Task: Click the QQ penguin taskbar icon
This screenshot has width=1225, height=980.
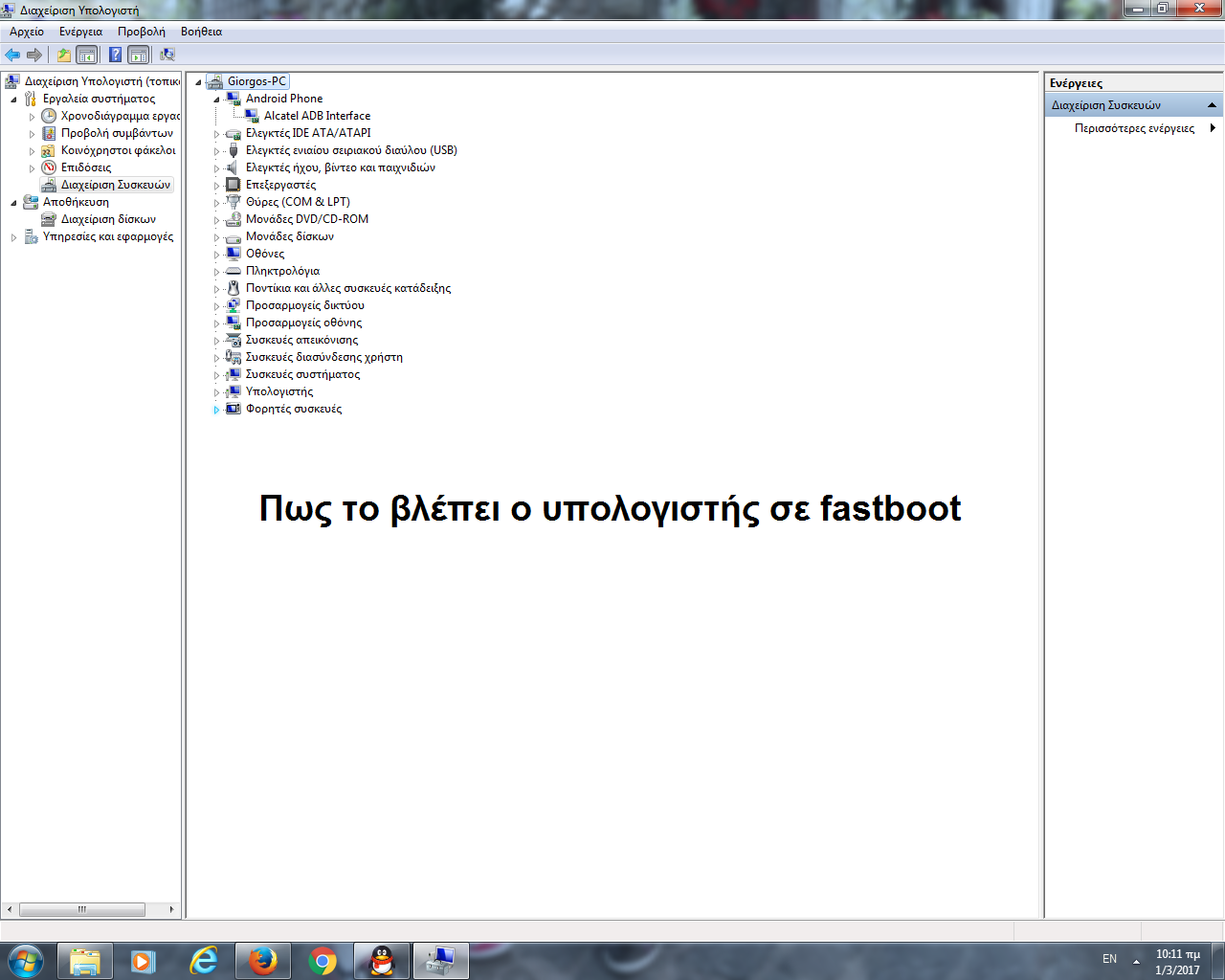Action: [x=382, y=960]
